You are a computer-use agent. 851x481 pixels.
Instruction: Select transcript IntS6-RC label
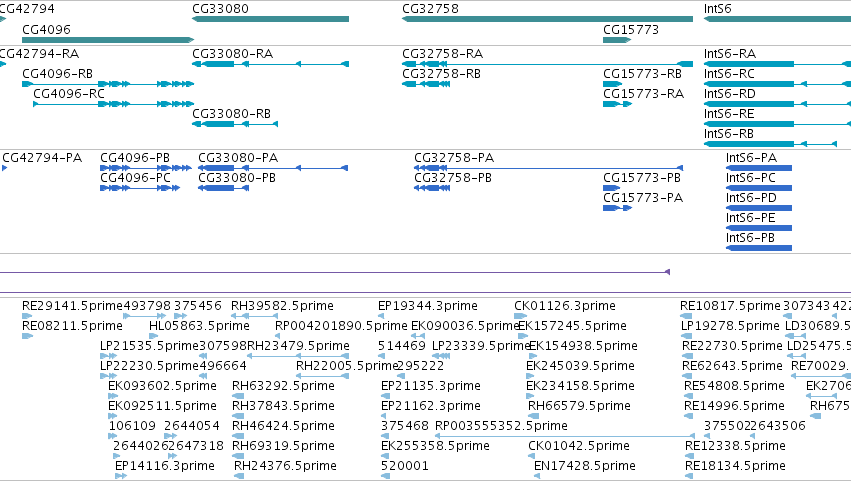pos(729,73)
